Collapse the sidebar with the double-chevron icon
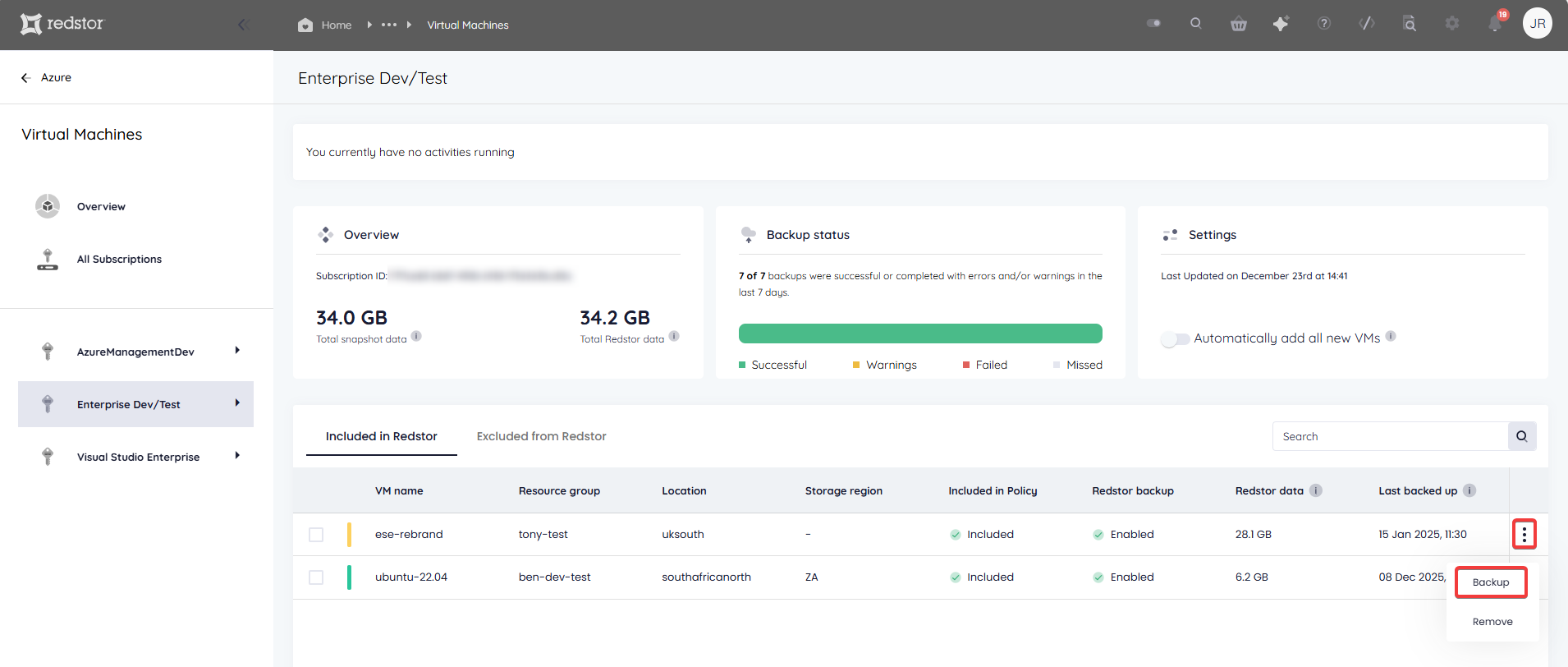 coord(243,25)
